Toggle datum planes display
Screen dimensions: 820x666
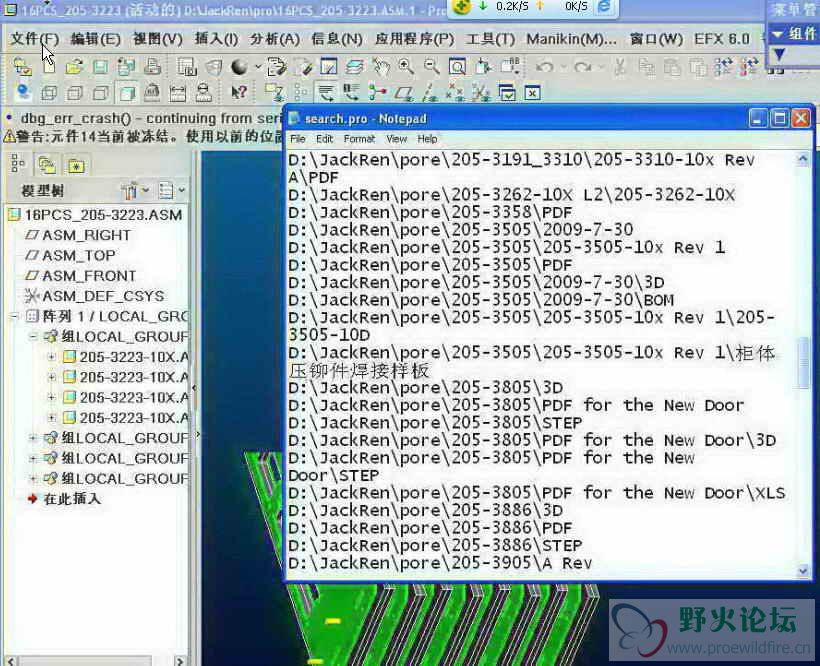point(403,93)
